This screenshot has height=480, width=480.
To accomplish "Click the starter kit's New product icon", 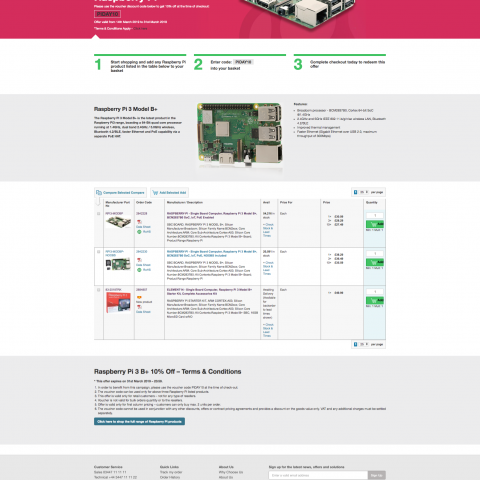I will [x=139, y=297].
